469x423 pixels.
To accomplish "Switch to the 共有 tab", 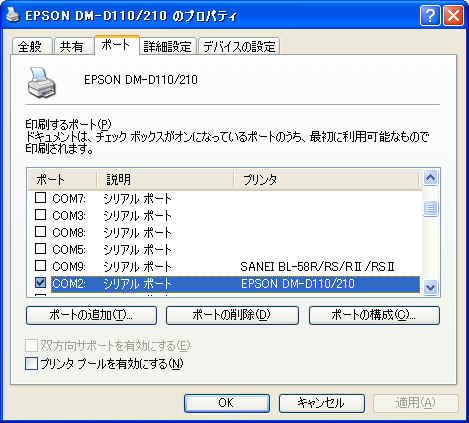I will coord(73,46).
